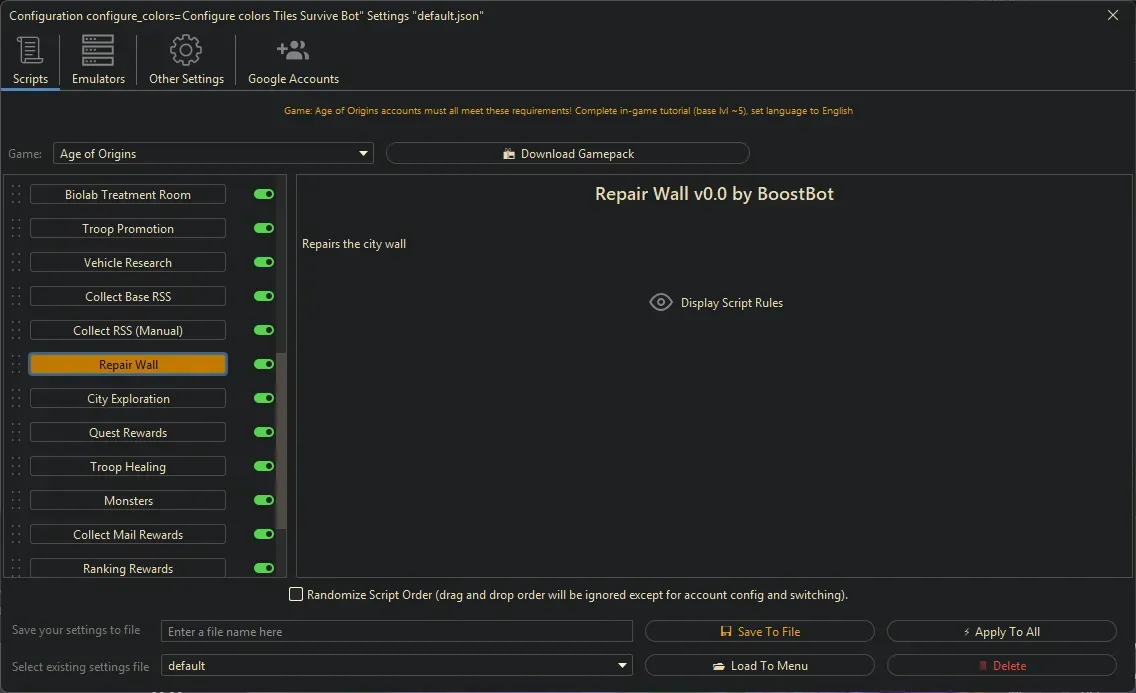Click the Biolab Treatment Room script button
1136x693 pixels.
tap(127, 194)
